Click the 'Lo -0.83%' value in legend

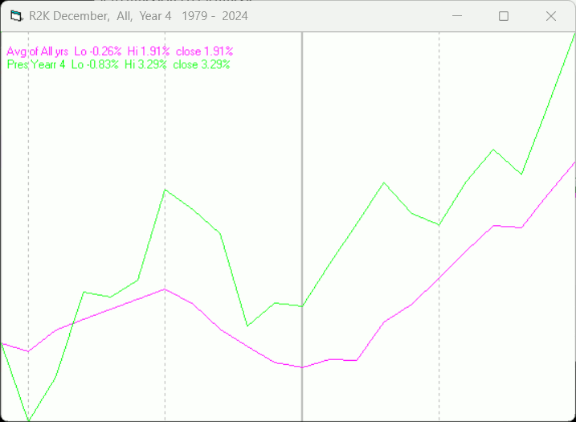(95, 65)
